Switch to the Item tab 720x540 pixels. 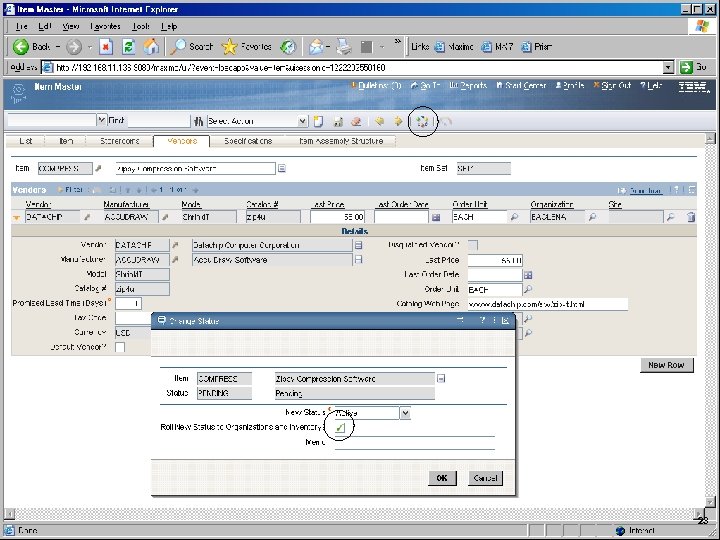[66, 141]
